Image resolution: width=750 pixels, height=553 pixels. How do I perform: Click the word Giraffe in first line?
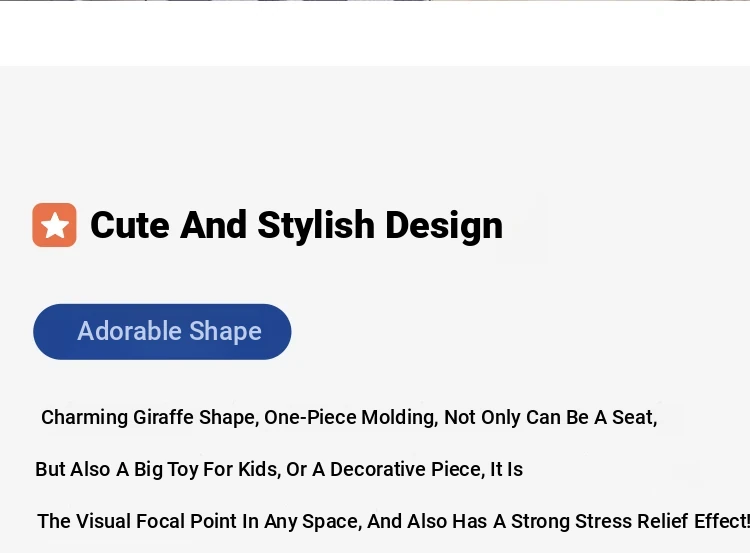coord(163,418)
